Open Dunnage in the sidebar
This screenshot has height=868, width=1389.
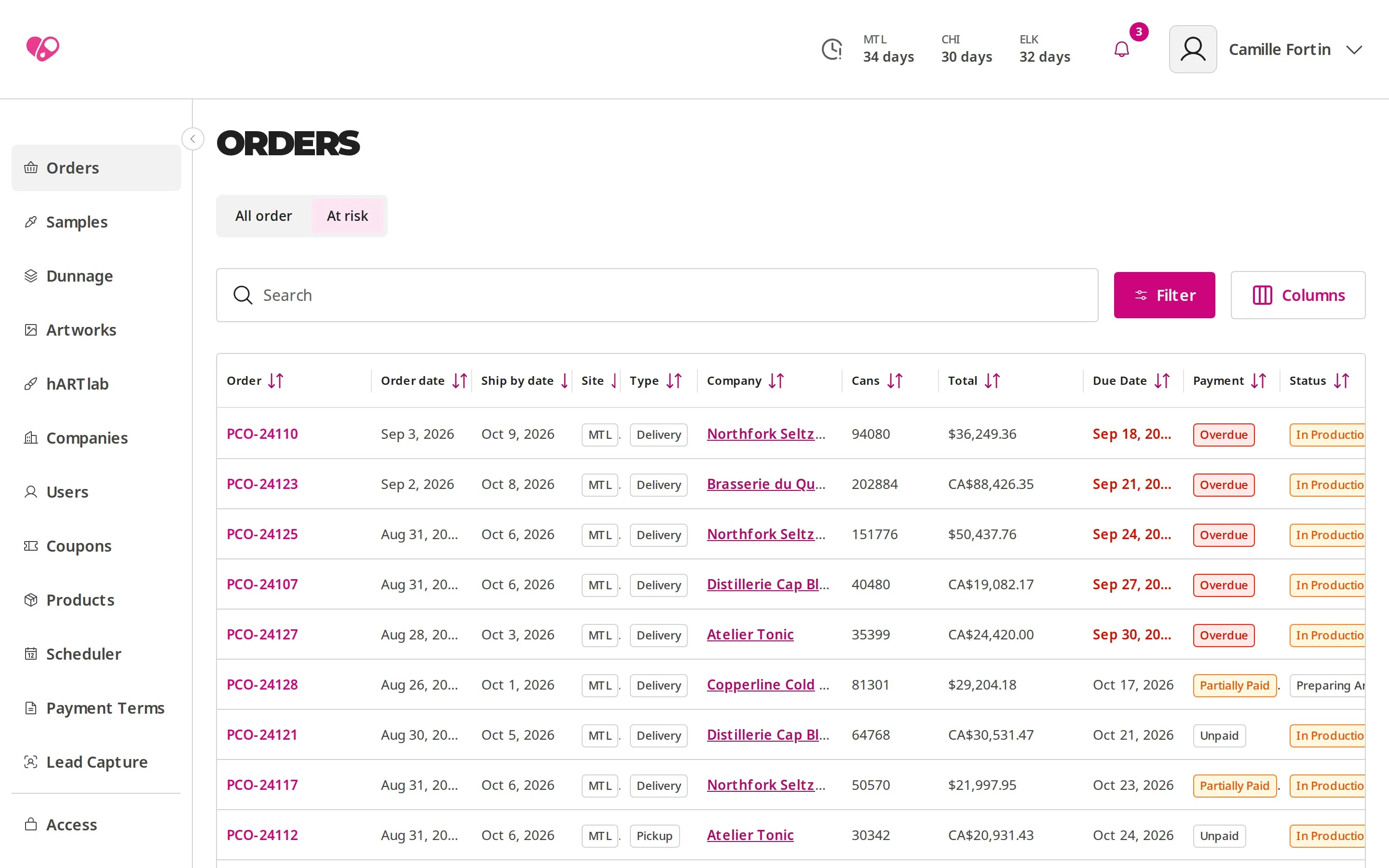(96, 275)
